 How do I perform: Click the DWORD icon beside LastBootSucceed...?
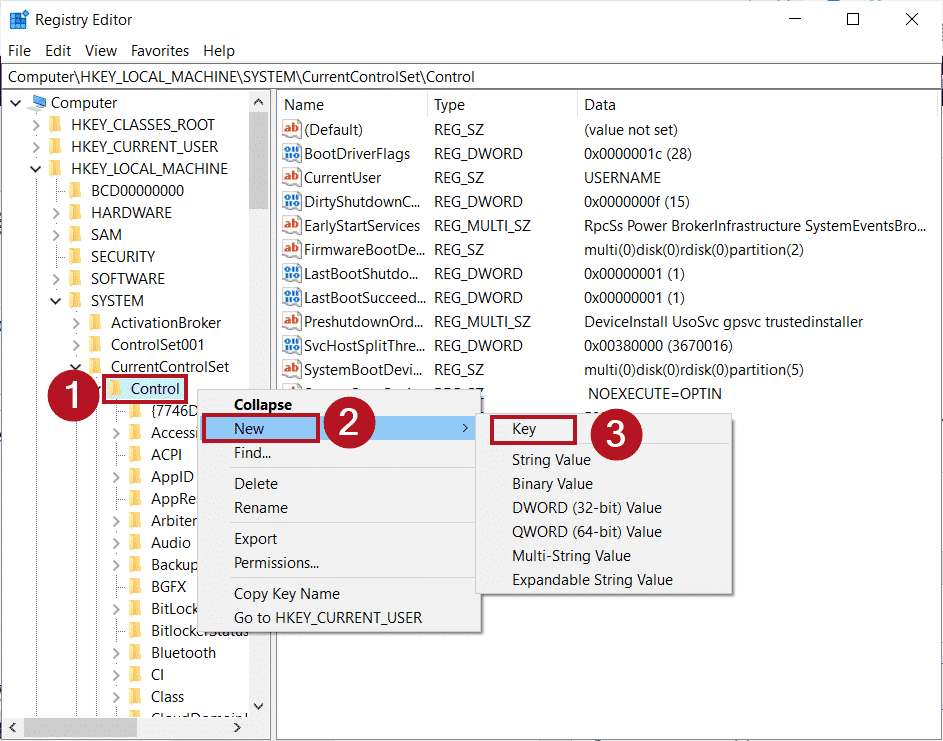(292, 297)
